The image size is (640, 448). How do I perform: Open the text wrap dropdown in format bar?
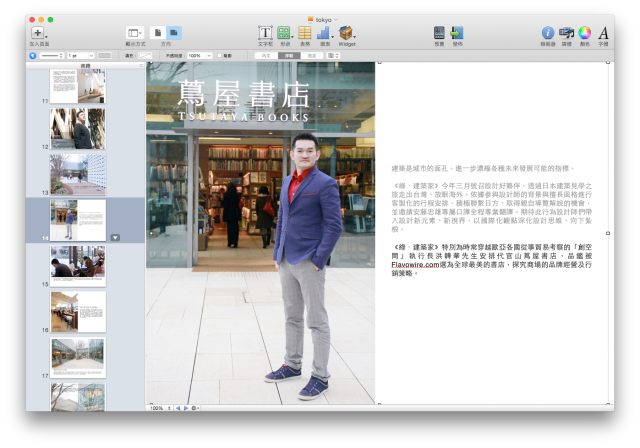[333, 55]
